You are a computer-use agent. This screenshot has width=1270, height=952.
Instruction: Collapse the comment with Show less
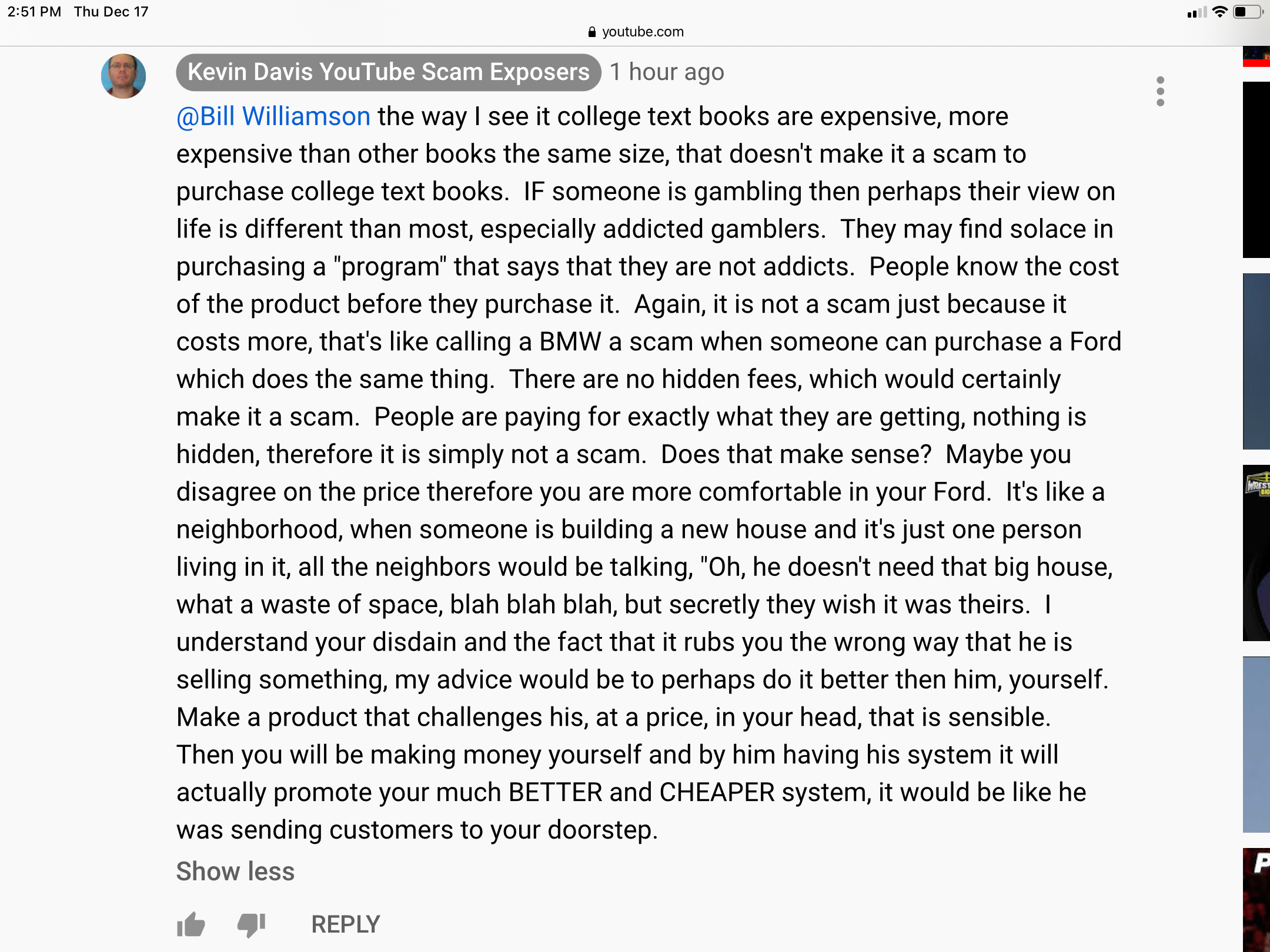coord(235,871)
